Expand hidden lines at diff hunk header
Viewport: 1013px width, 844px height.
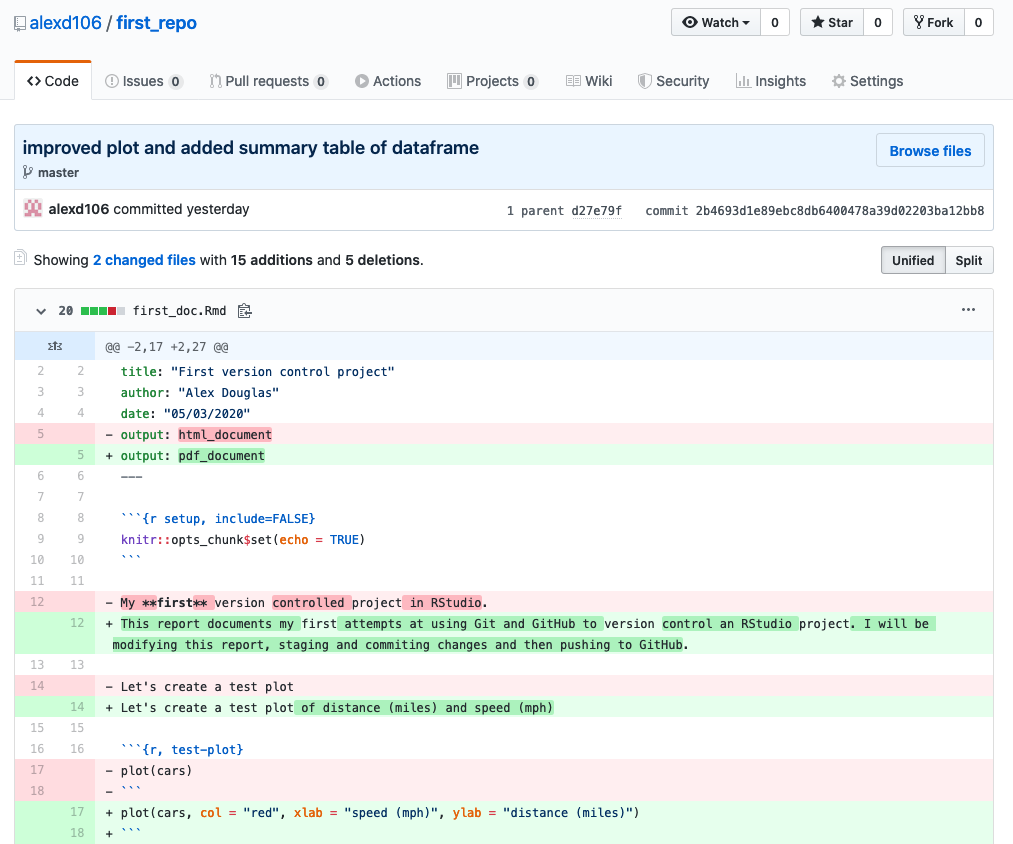point(55,347)
